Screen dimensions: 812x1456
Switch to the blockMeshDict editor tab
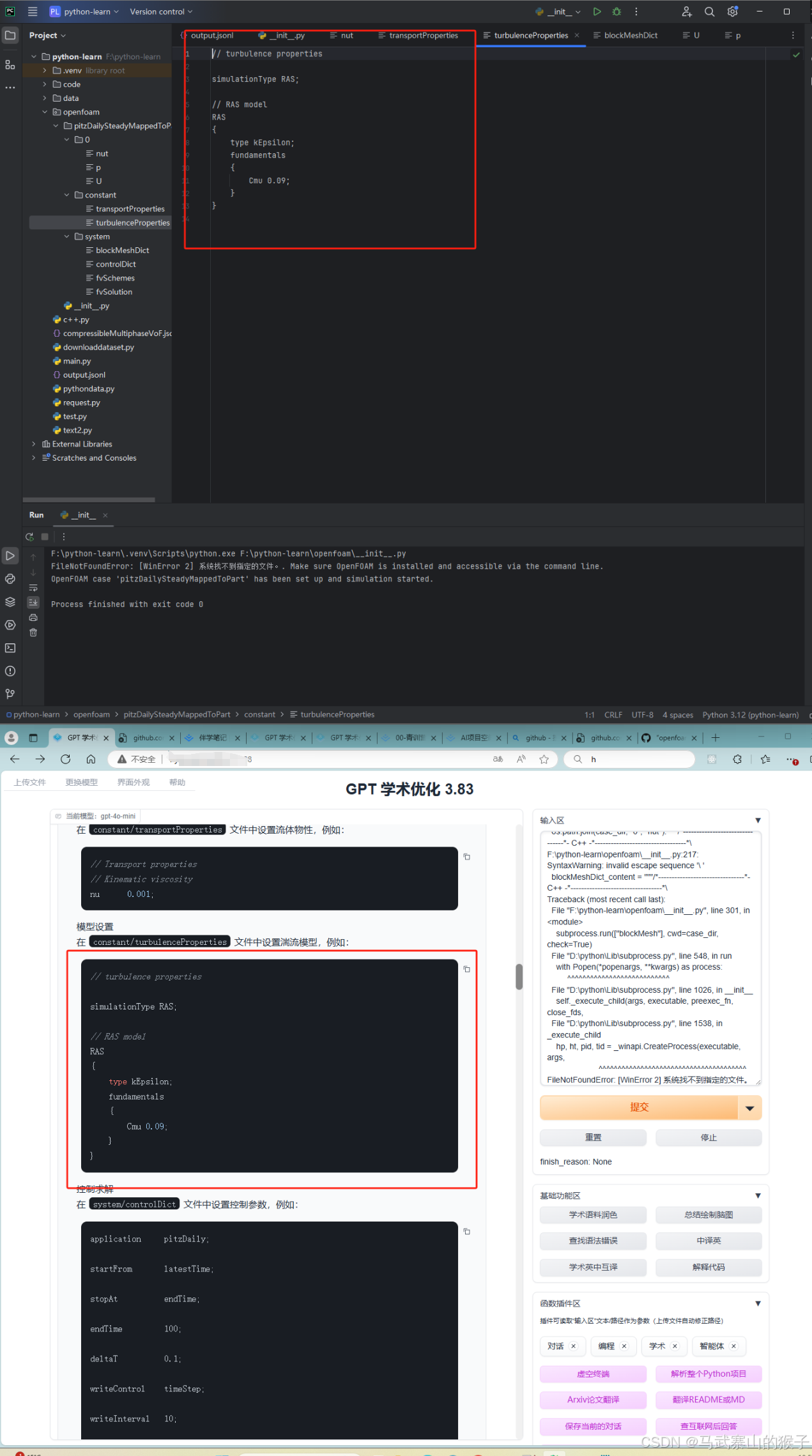point(625,35)
